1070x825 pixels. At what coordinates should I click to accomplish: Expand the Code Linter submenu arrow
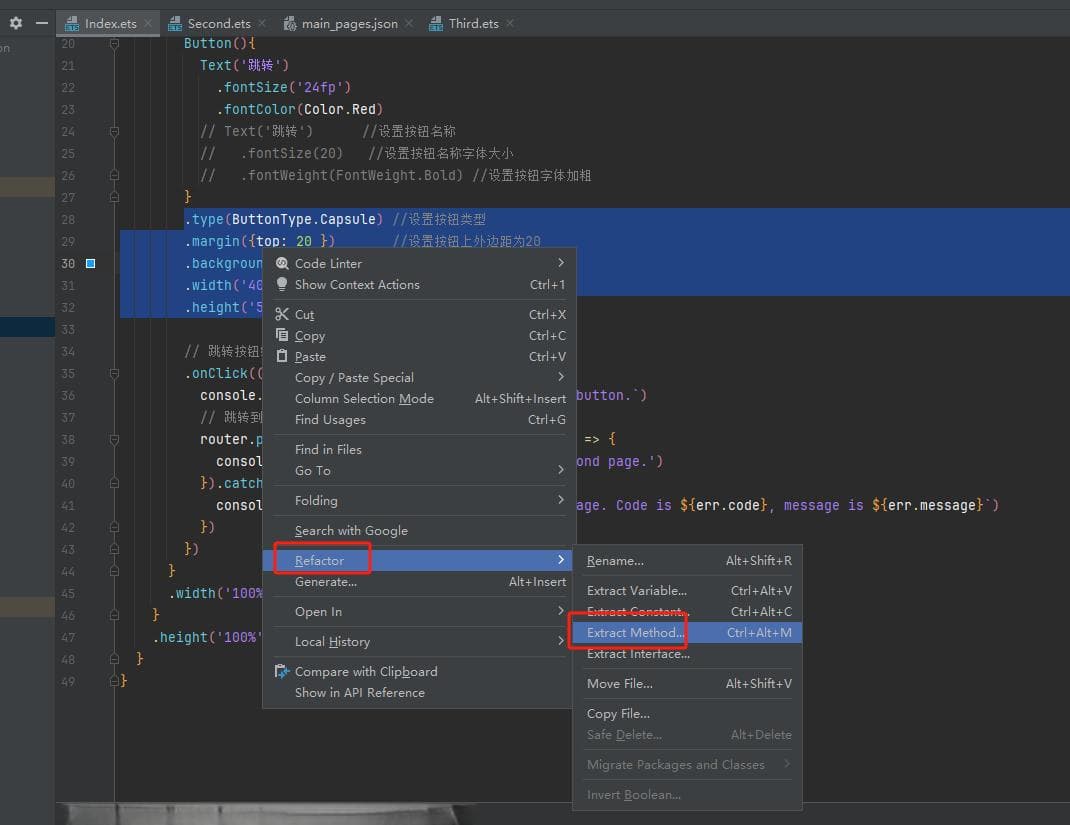pos(561,263)
